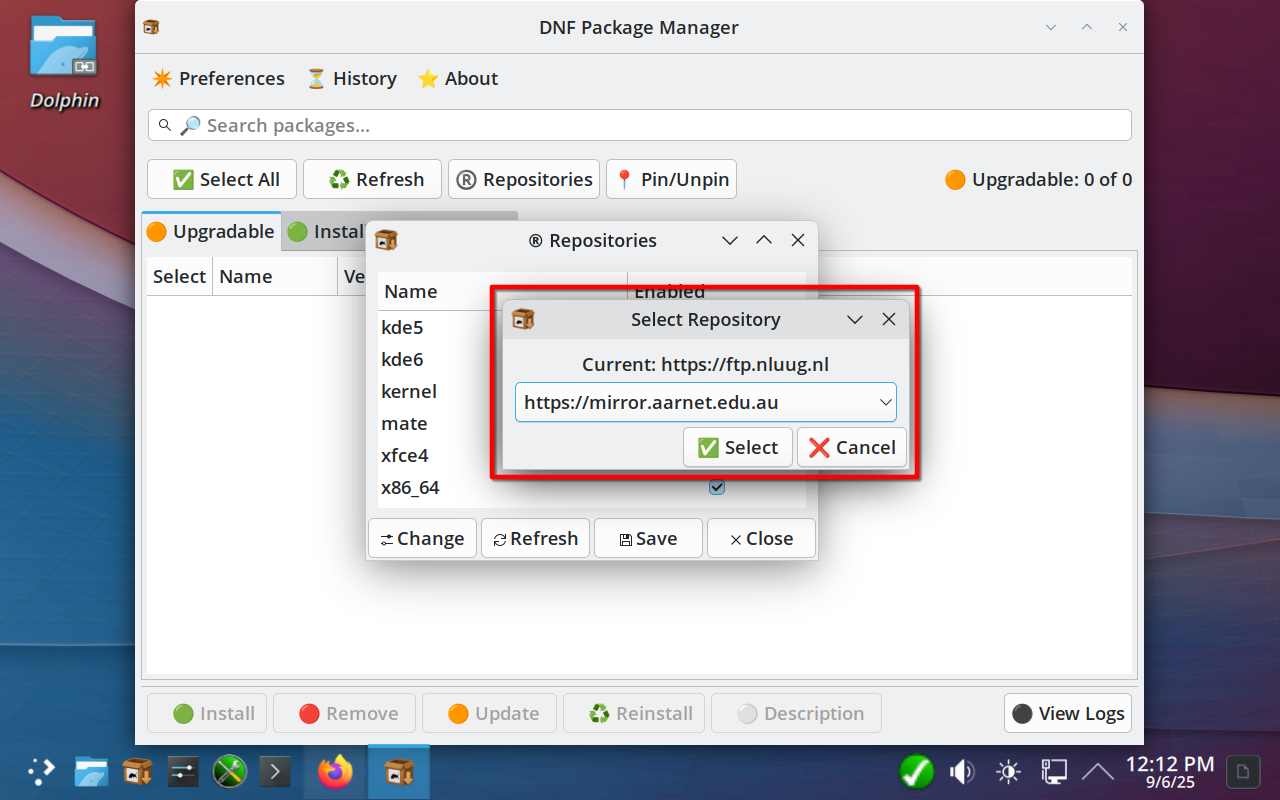The image size is (1280, 800).
Task: Open the KDE application launcher
Action: pos(40,771)
